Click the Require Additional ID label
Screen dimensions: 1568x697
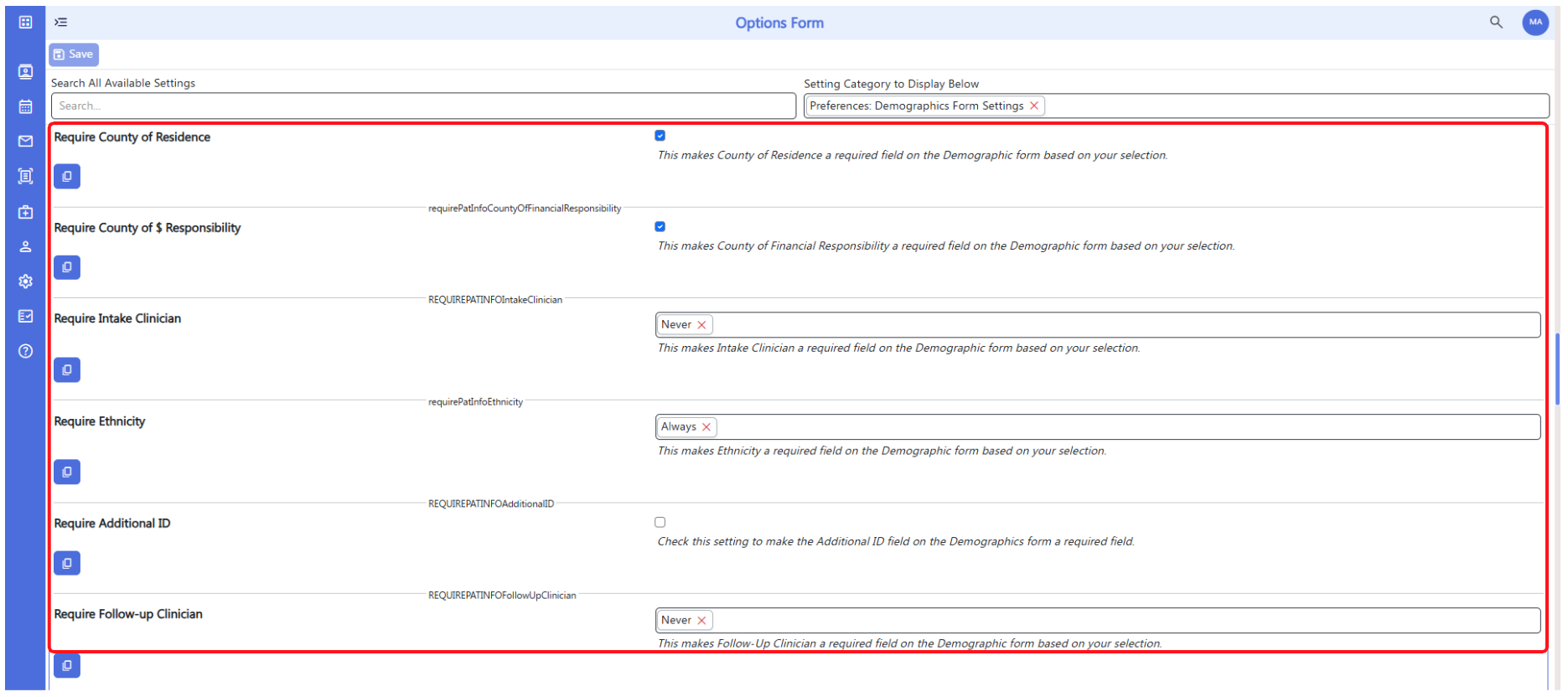point(112,524)
